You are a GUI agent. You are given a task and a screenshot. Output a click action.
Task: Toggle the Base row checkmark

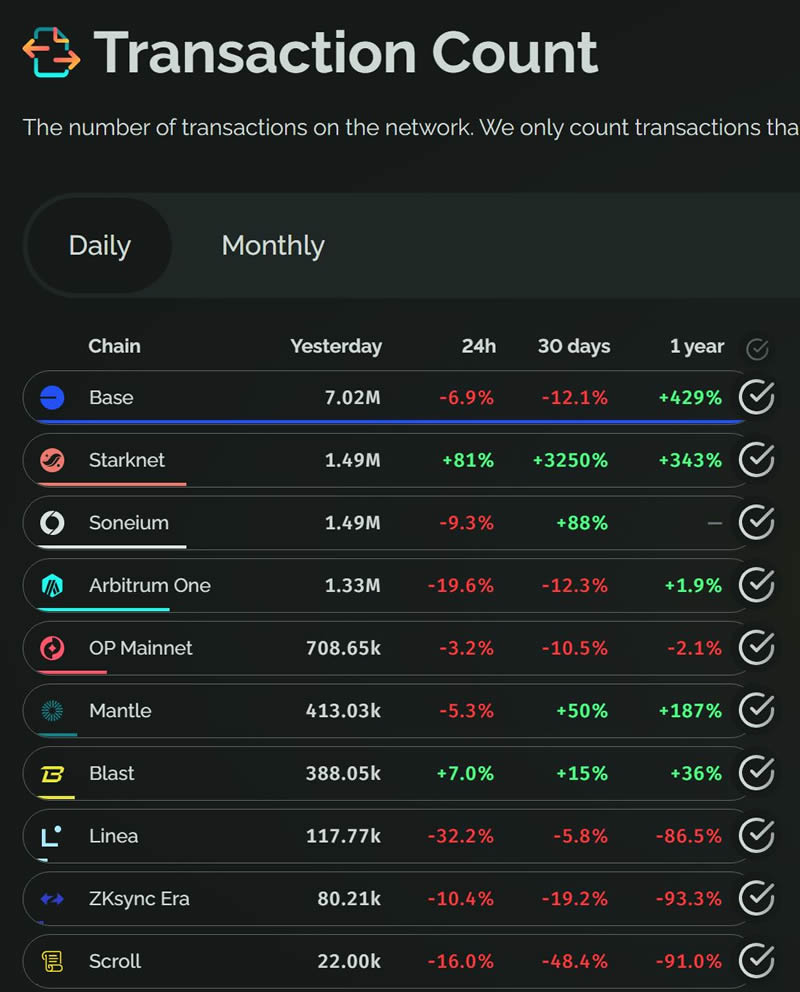click(756, 398)
